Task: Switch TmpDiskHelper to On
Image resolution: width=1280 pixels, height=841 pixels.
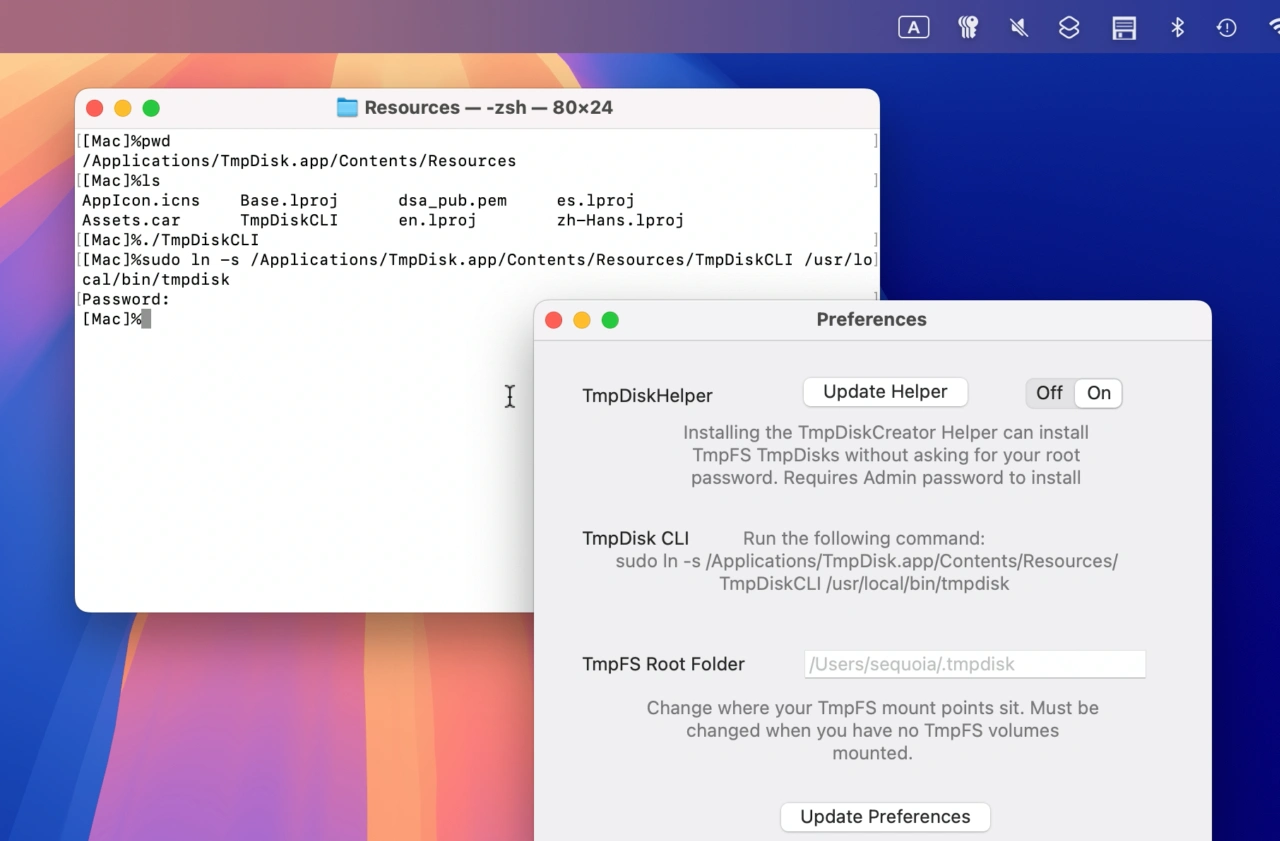Action: 1098,393
